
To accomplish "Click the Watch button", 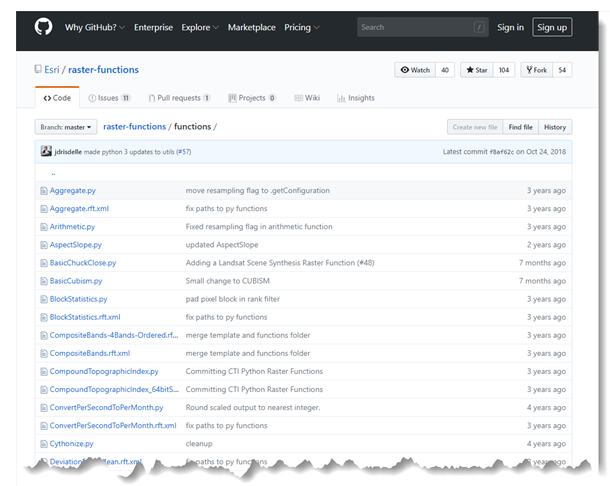I will [x=415, y=70].
